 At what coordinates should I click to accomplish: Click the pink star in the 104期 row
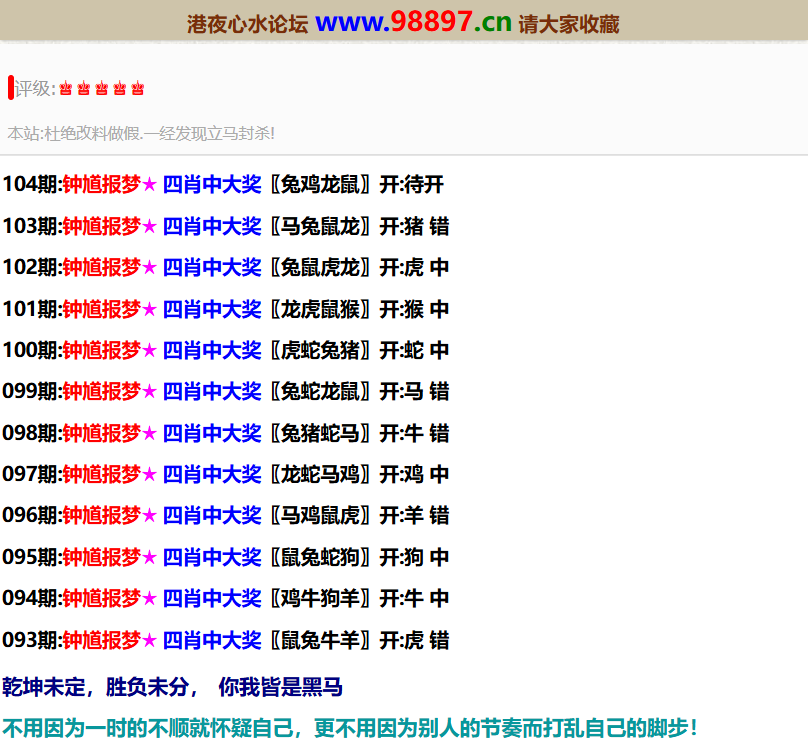click(149, 185)
